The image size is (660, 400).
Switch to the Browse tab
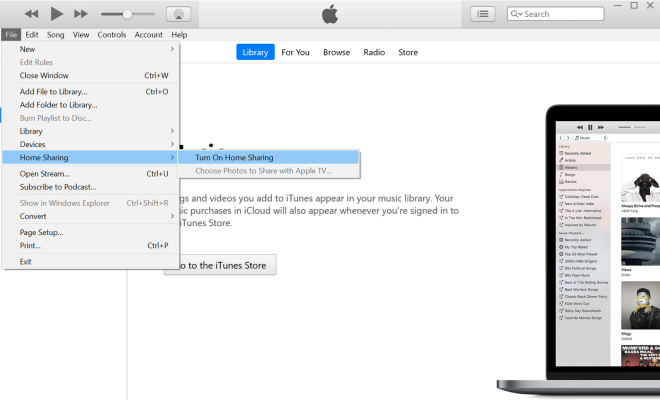click(x=337, y=52)
